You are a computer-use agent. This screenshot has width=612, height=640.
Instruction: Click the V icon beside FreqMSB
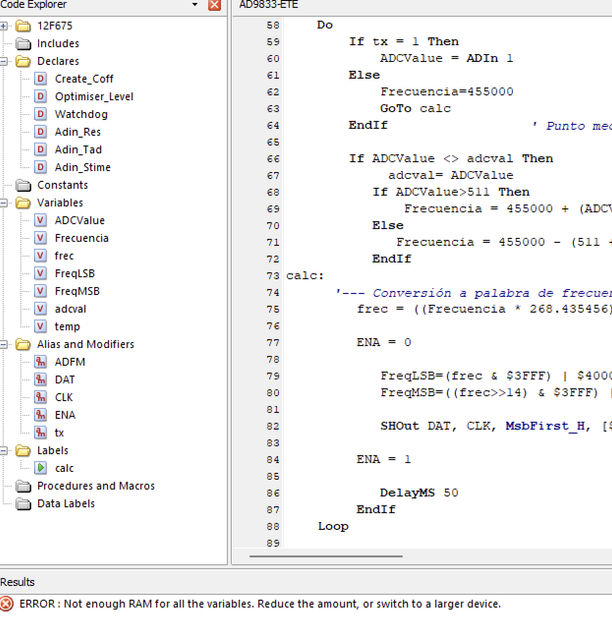pos(40,291)
